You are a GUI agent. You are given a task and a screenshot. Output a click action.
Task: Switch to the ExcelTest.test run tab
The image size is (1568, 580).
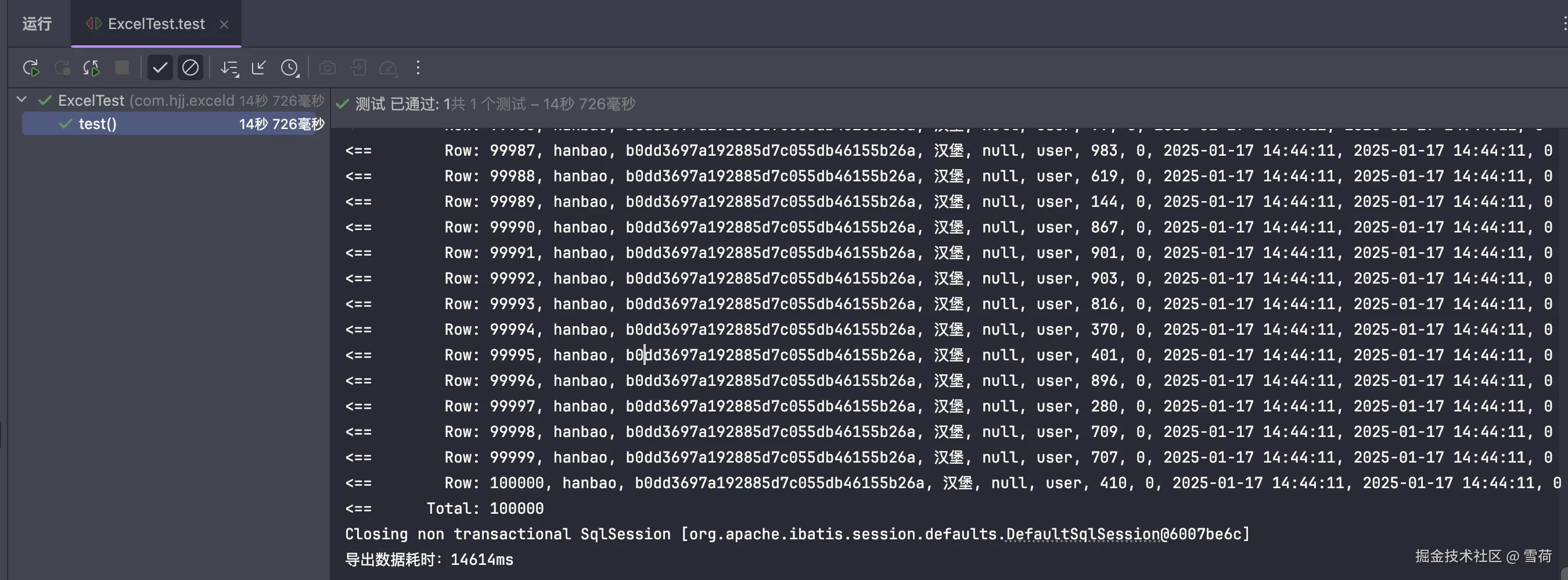click(x=156, y=24)
